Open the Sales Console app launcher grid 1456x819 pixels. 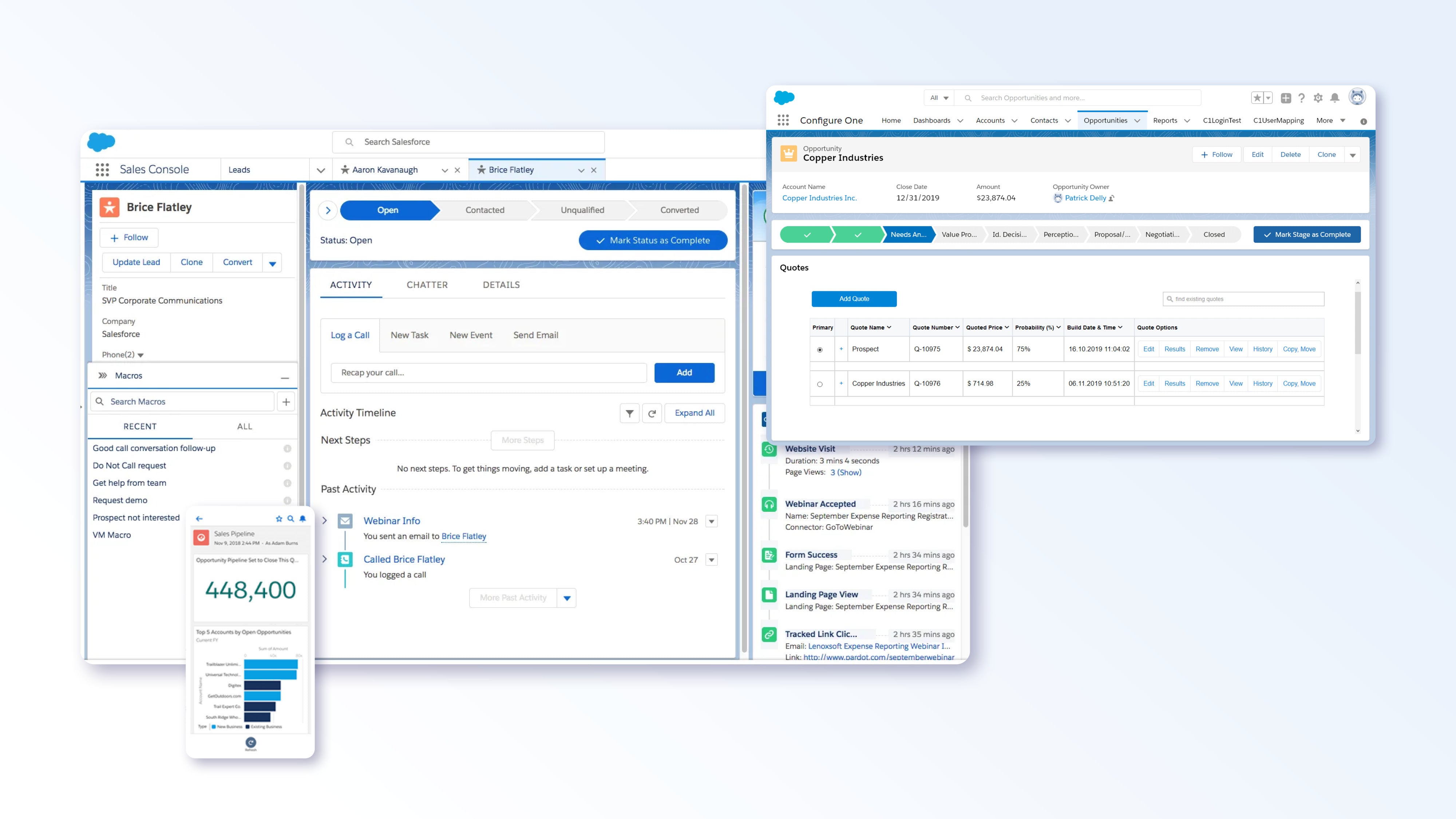click(x=102, y=170)
